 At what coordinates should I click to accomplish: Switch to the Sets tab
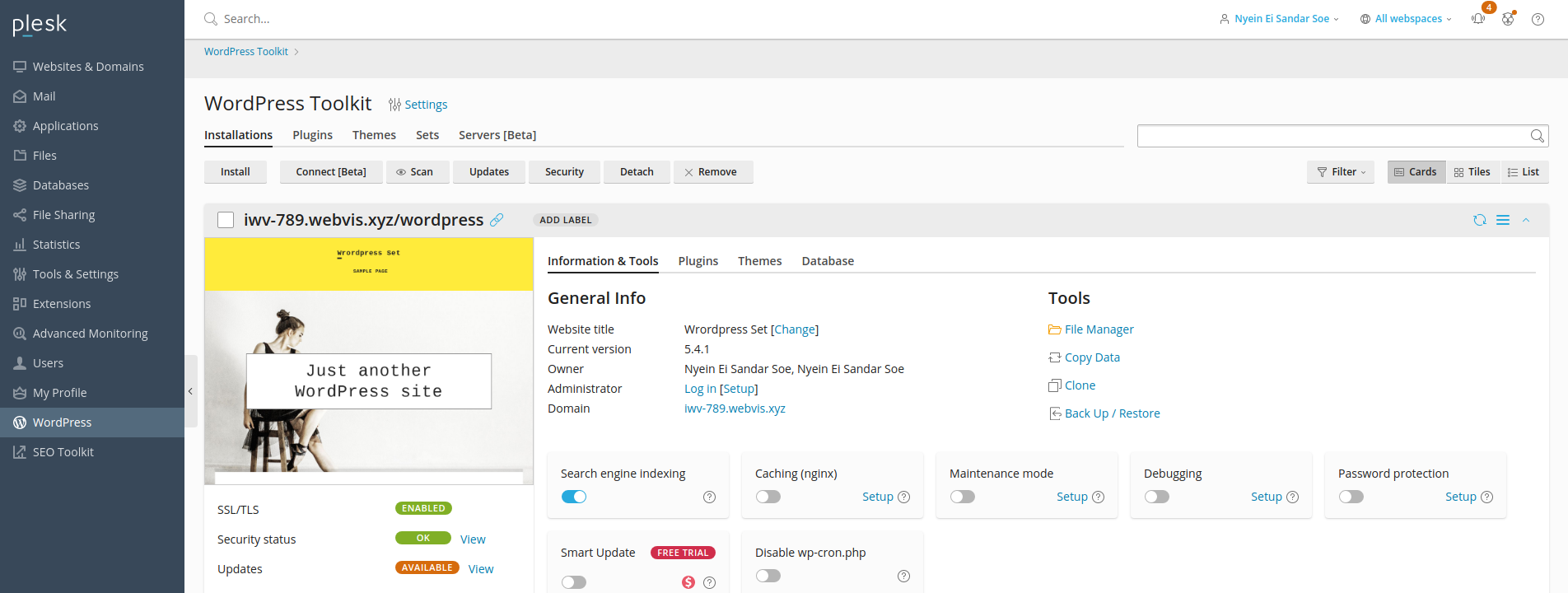[x=427, y=135]
